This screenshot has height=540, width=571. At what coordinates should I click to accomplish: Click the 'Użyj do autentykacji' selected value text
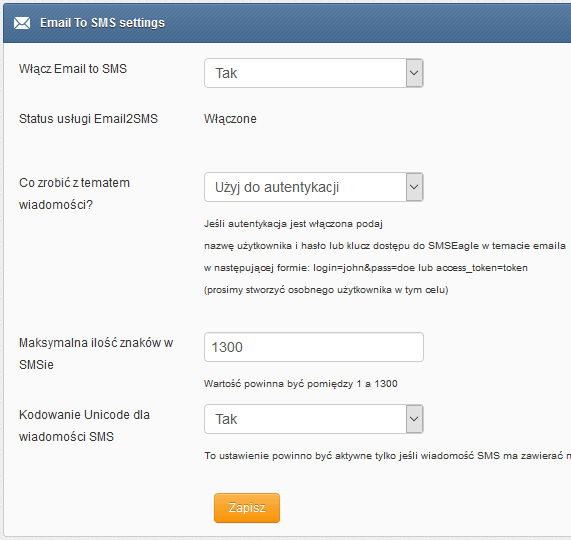click(x=277, y=188)
